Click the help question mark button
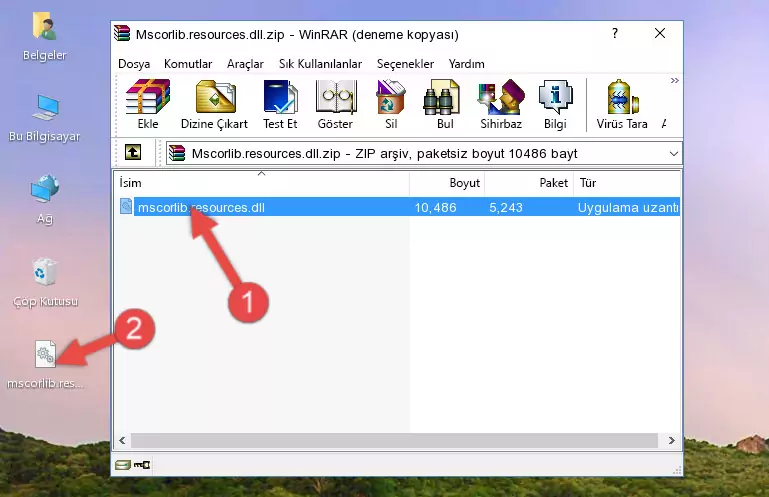 (615, 33)
